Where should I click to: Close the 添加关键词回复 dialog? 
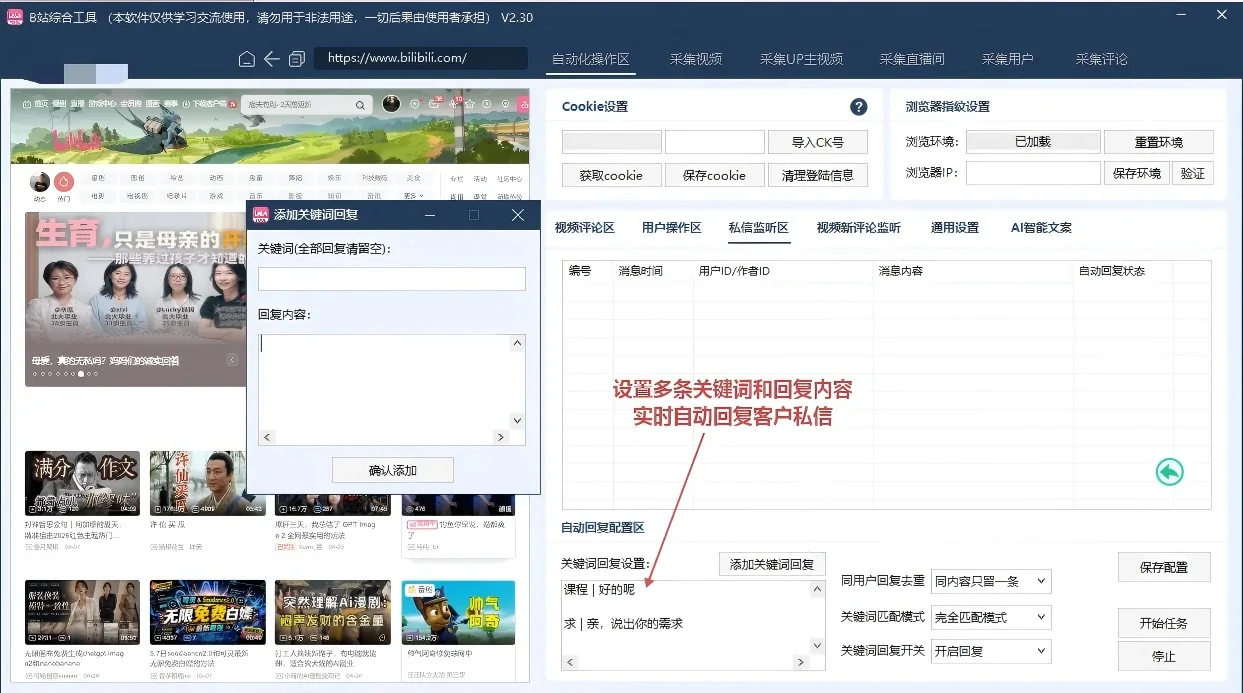pos(518,215)
